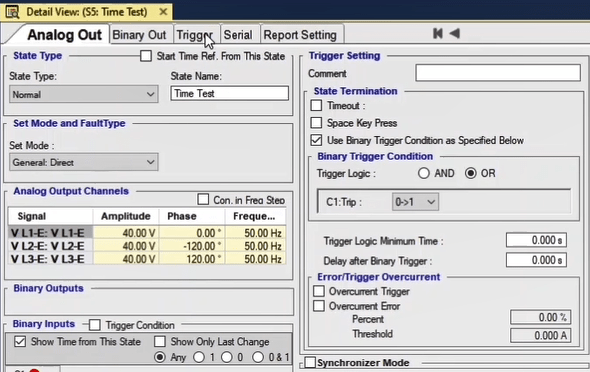
Task: Edit V L3-E phase 120.00 cell
Action: click(x=192, y=259)
